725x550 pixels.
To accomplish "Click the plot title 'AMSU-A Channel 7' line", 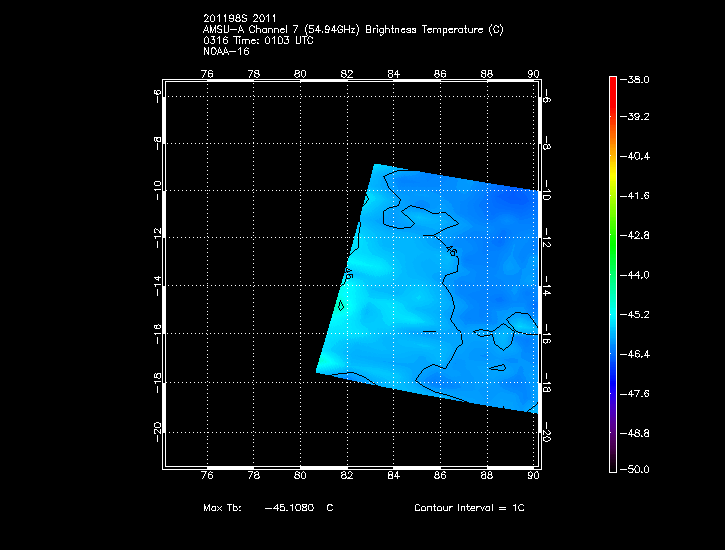I will 353,30.
